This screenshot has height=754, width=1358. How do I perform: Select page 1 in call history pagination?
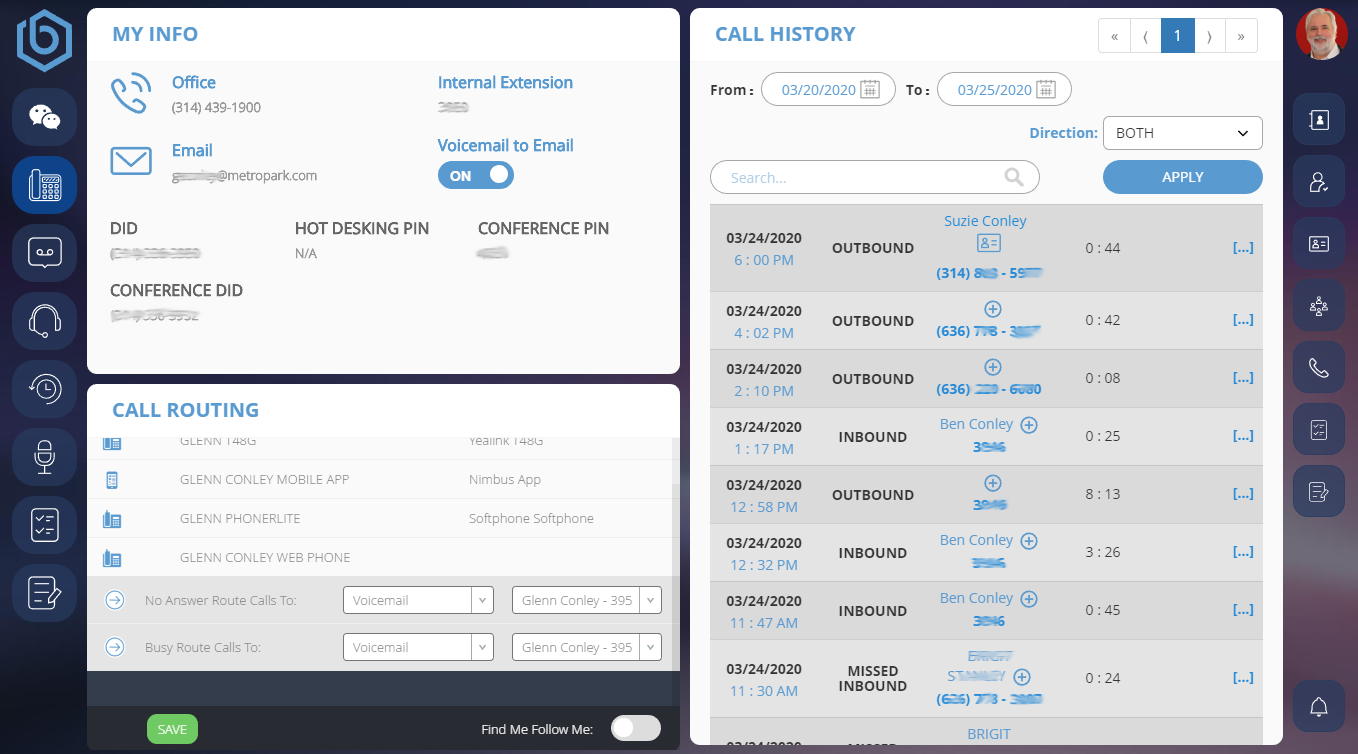coord(1177,36)
